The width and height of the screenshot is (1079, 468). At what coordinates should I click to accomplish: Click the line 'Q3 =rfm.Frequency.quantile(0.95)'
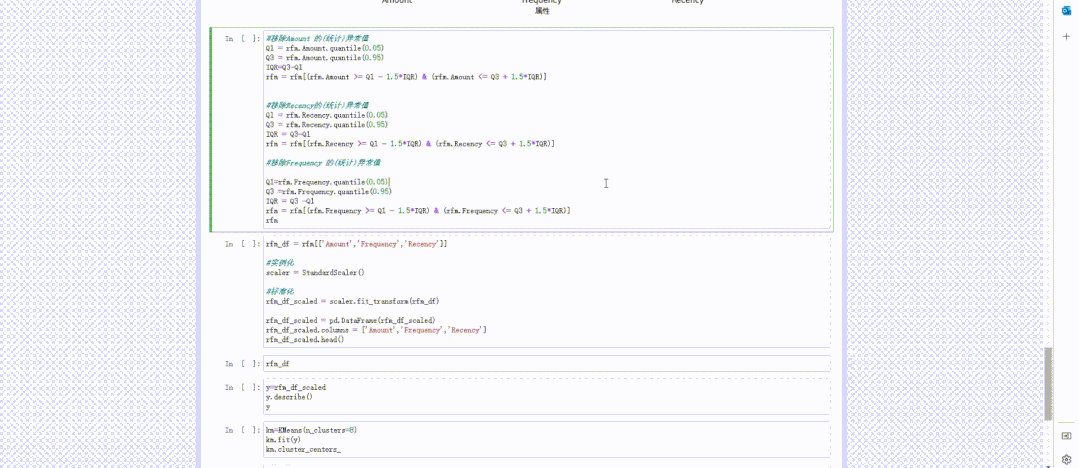328,191
